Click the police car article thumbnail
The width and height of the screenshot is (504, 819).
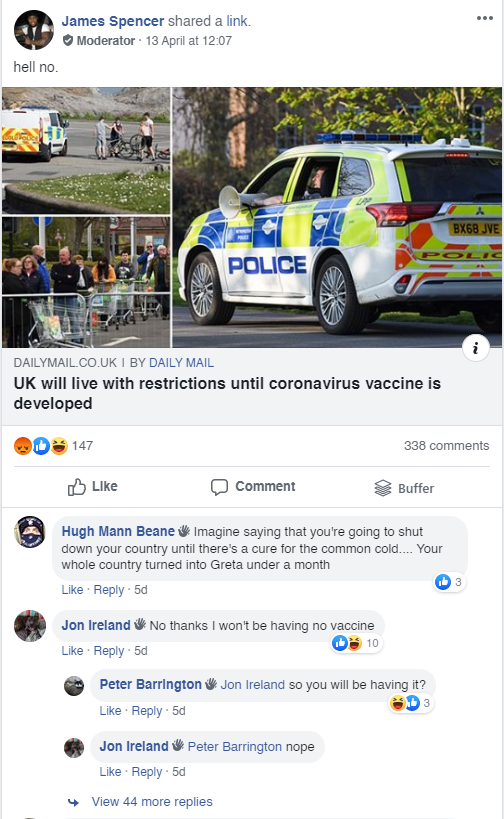click(x=337, y=217)
